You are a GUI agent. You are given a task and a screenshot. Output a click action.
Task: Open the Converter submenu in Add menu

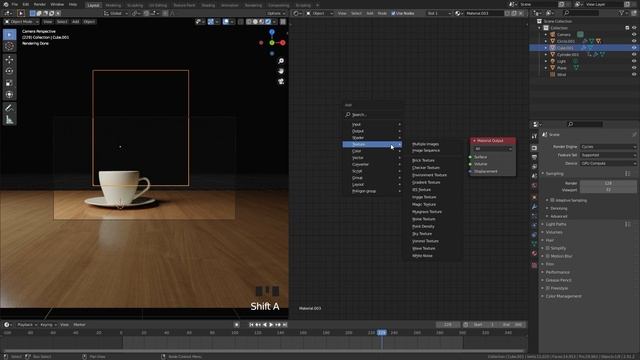point(372,164)
